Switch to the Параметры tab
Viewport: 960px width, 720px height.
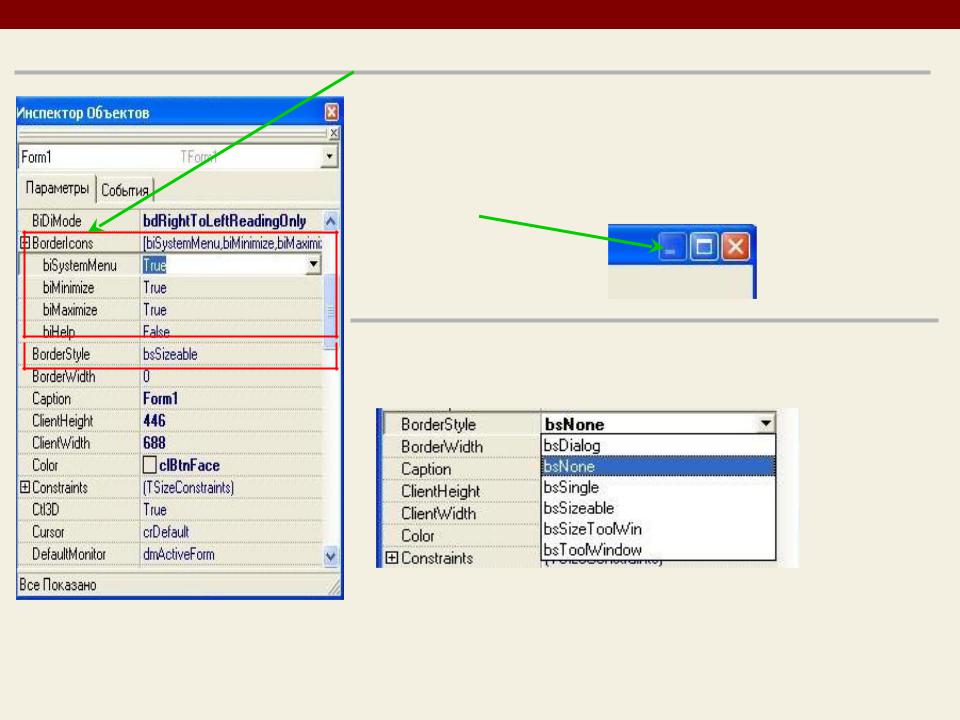coord(57,188)
